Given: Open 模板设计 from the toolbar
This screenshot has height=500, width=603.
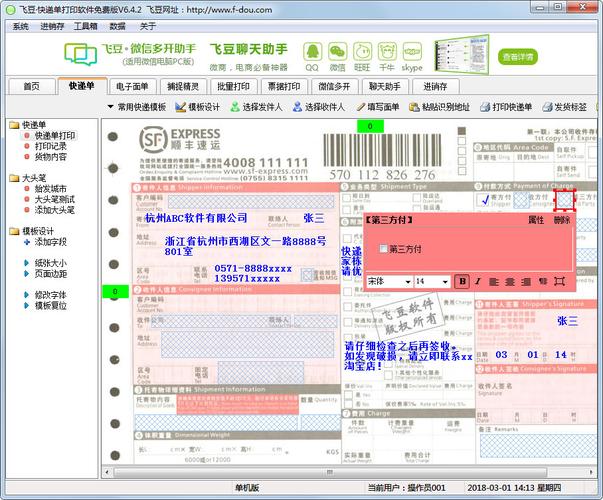Looking at the screenshot, I should pos(198,107).
